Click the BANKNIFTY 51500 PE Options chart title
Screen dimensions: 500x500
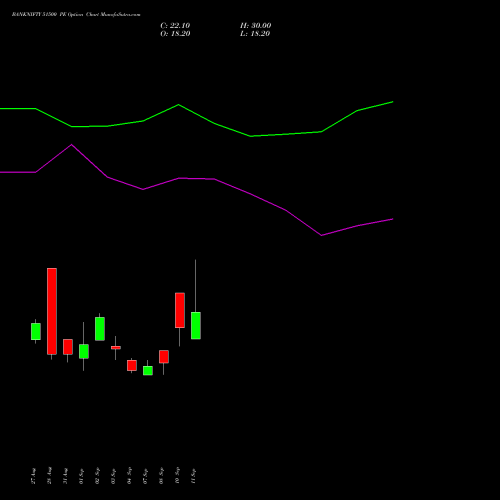click(76, 14)
